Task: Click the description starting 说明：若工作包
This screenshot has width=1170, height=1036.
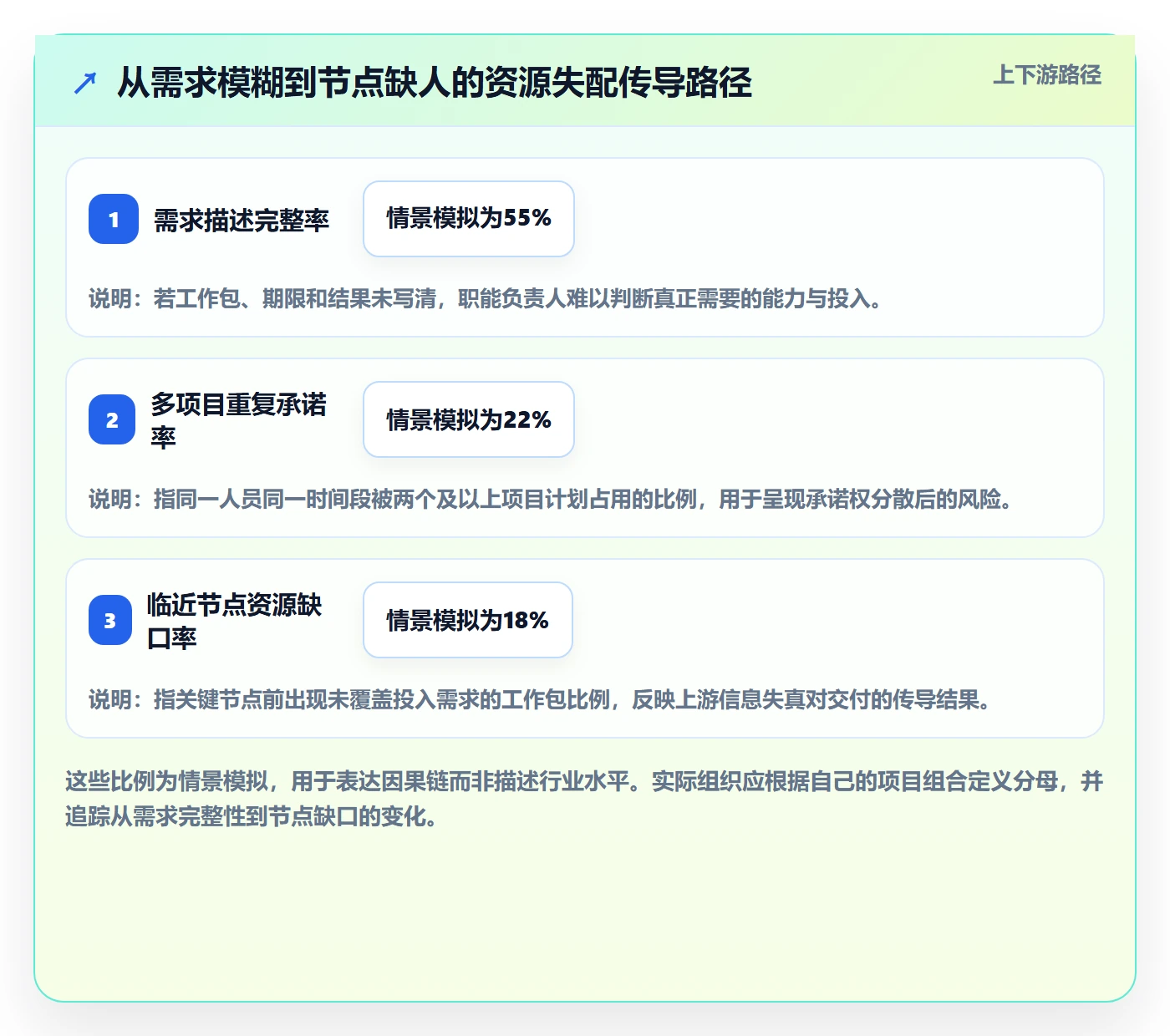Action: coord(486,298)
